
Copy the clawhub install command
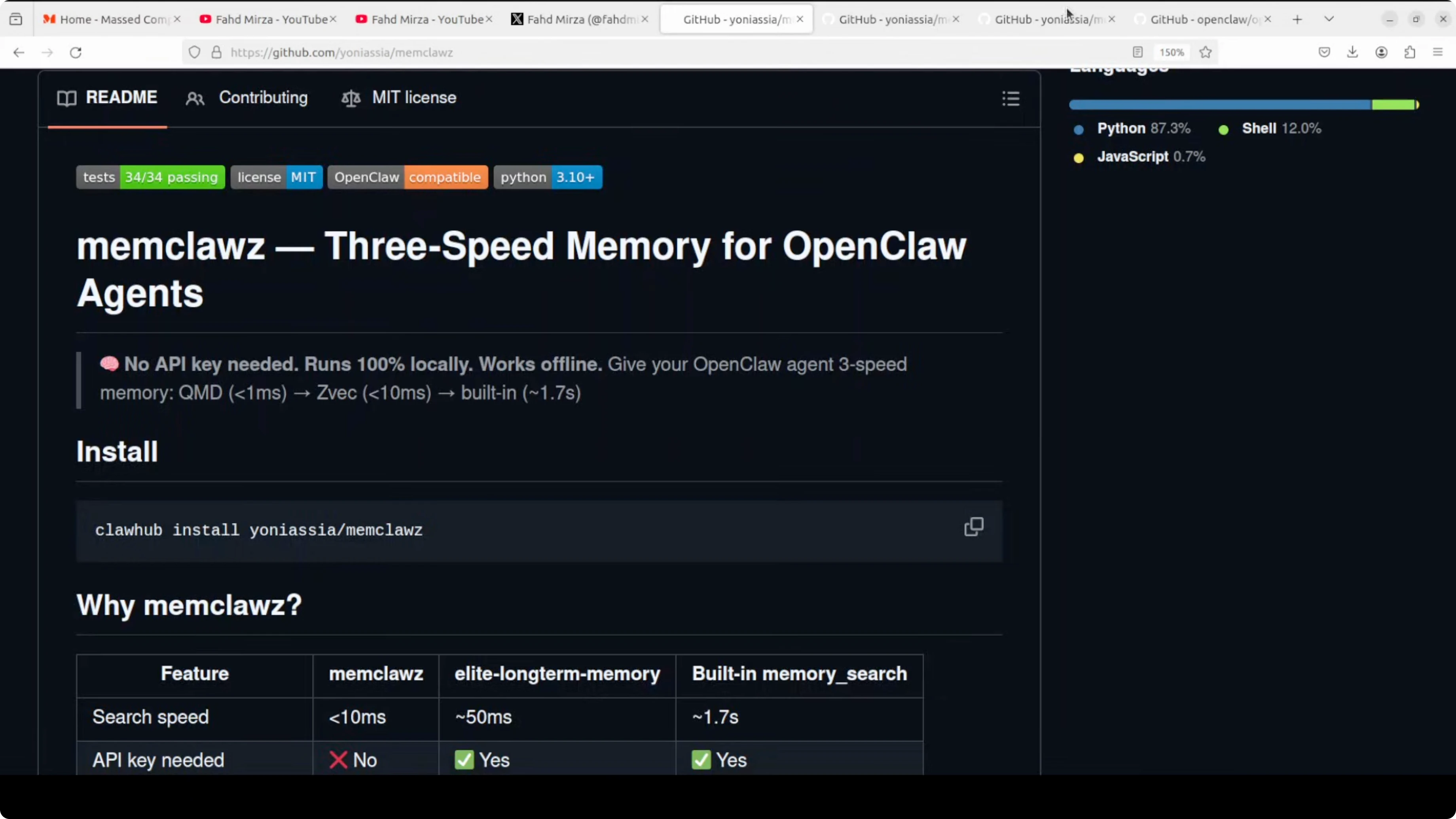pos(973,527)
